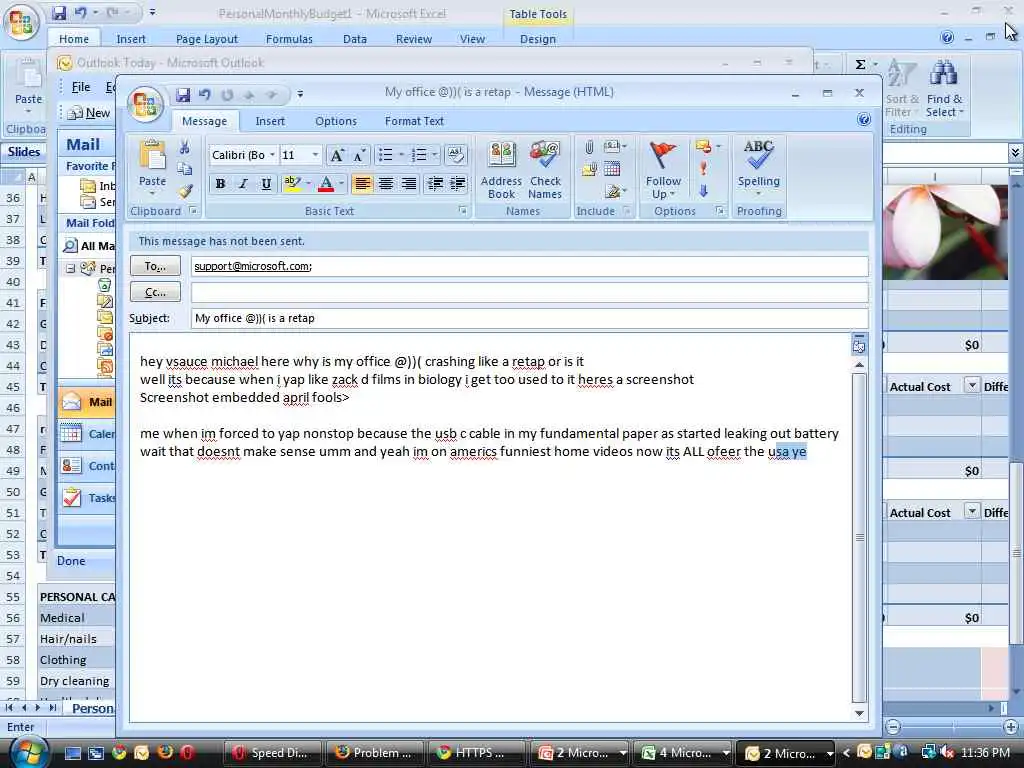1024x768 pixels.
Task: Click the Cc... button
Action: pyautogui.click(x=155, y=292)
